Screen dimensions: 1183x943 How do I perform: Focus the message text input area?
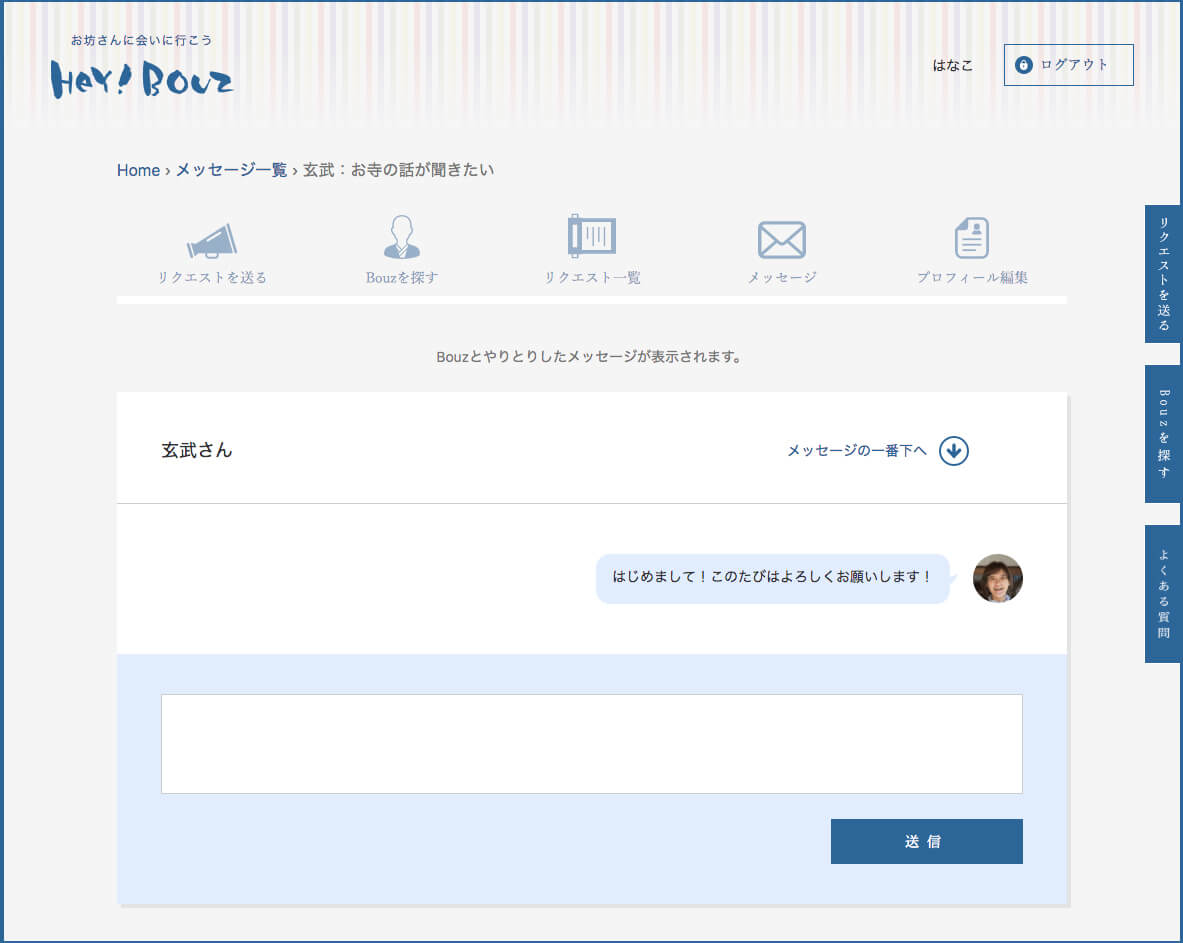coord(591,743)
